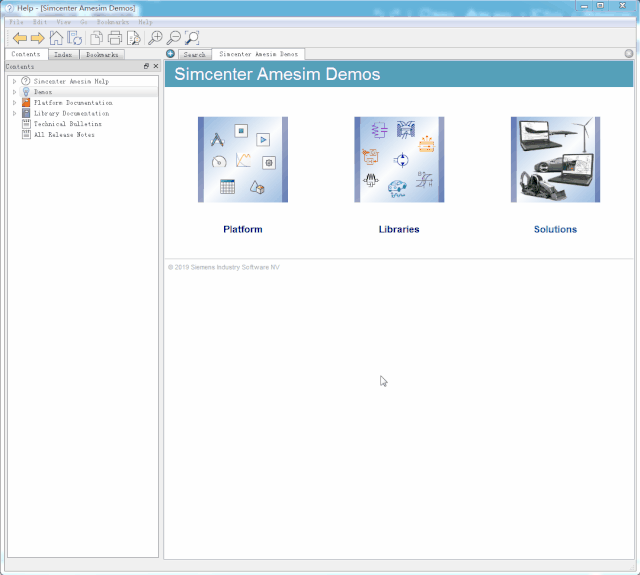The width and height of the screenshot is (640, 575).
Task: Click the Copy toolbar icon
Action: [96, 38]
